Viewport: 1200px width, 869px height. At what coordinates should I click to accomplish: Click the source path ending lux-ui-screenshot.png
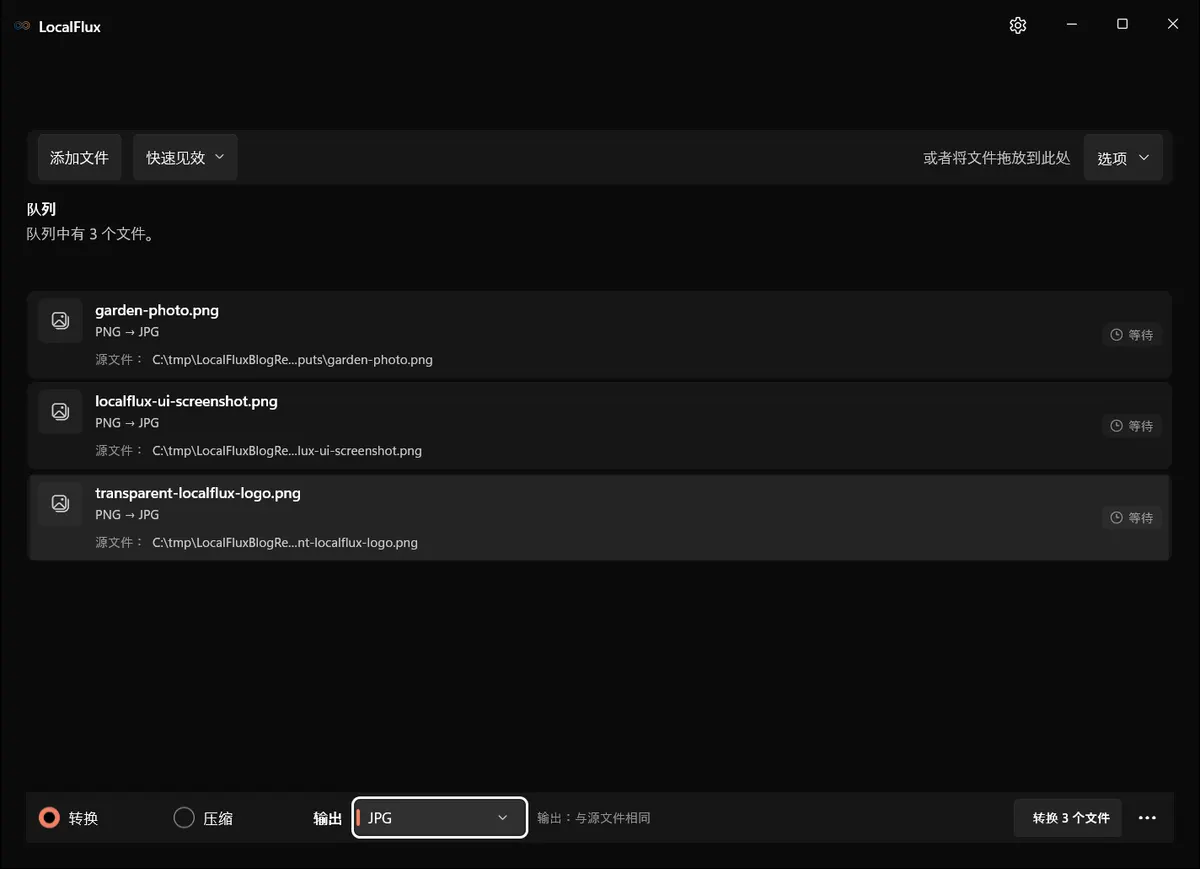click(x=287, y=451)
